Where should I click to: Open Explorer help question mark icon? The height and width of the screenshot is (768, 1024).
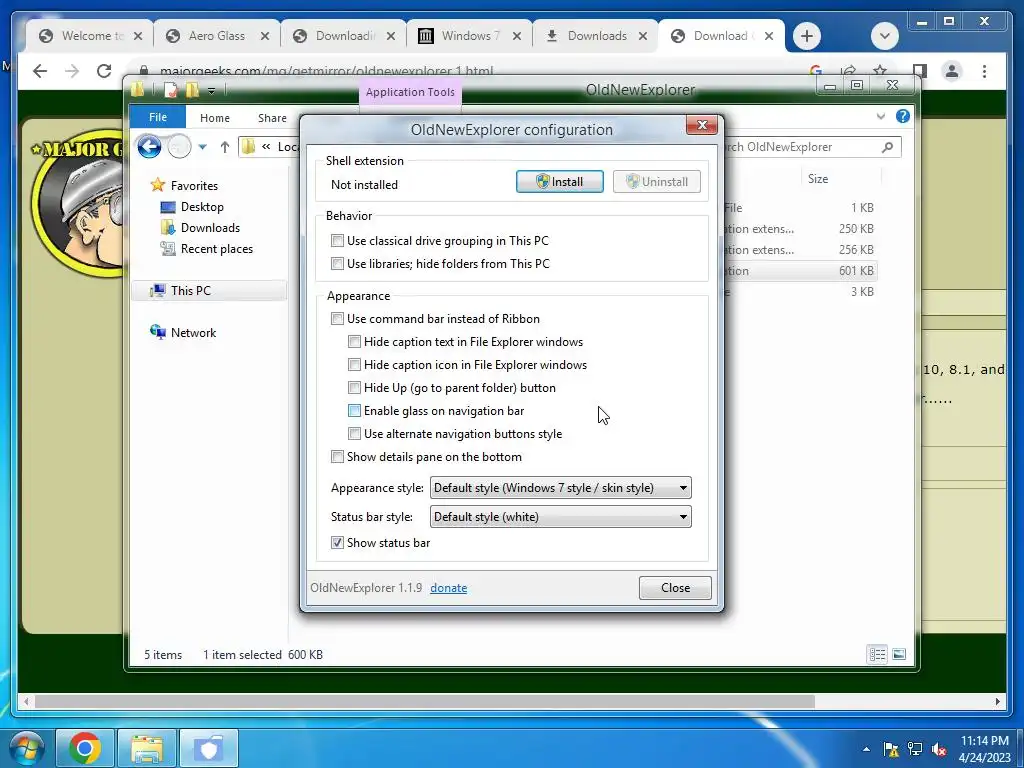pos(903,116)
